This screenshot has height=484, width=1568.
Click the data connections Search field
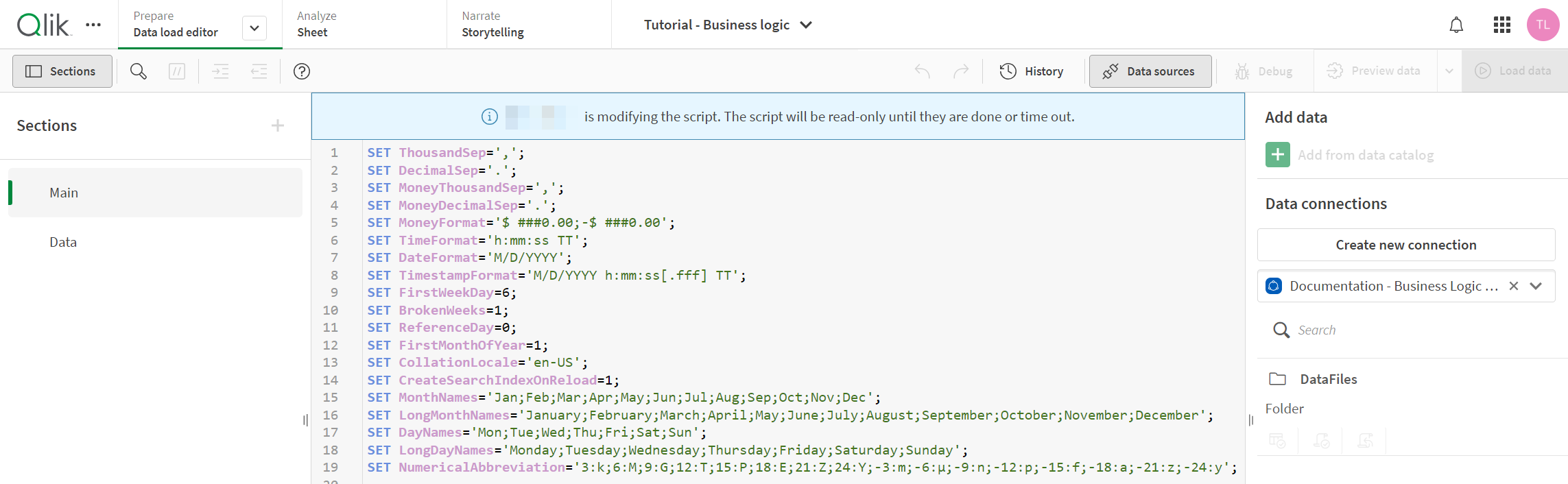[1406, 330]
